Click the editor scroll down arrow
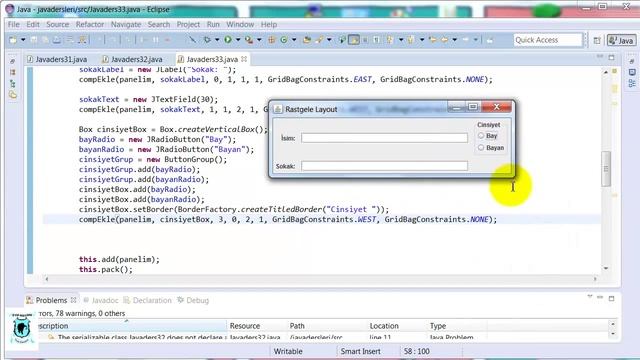640x360 pixels. click(606, 268)
